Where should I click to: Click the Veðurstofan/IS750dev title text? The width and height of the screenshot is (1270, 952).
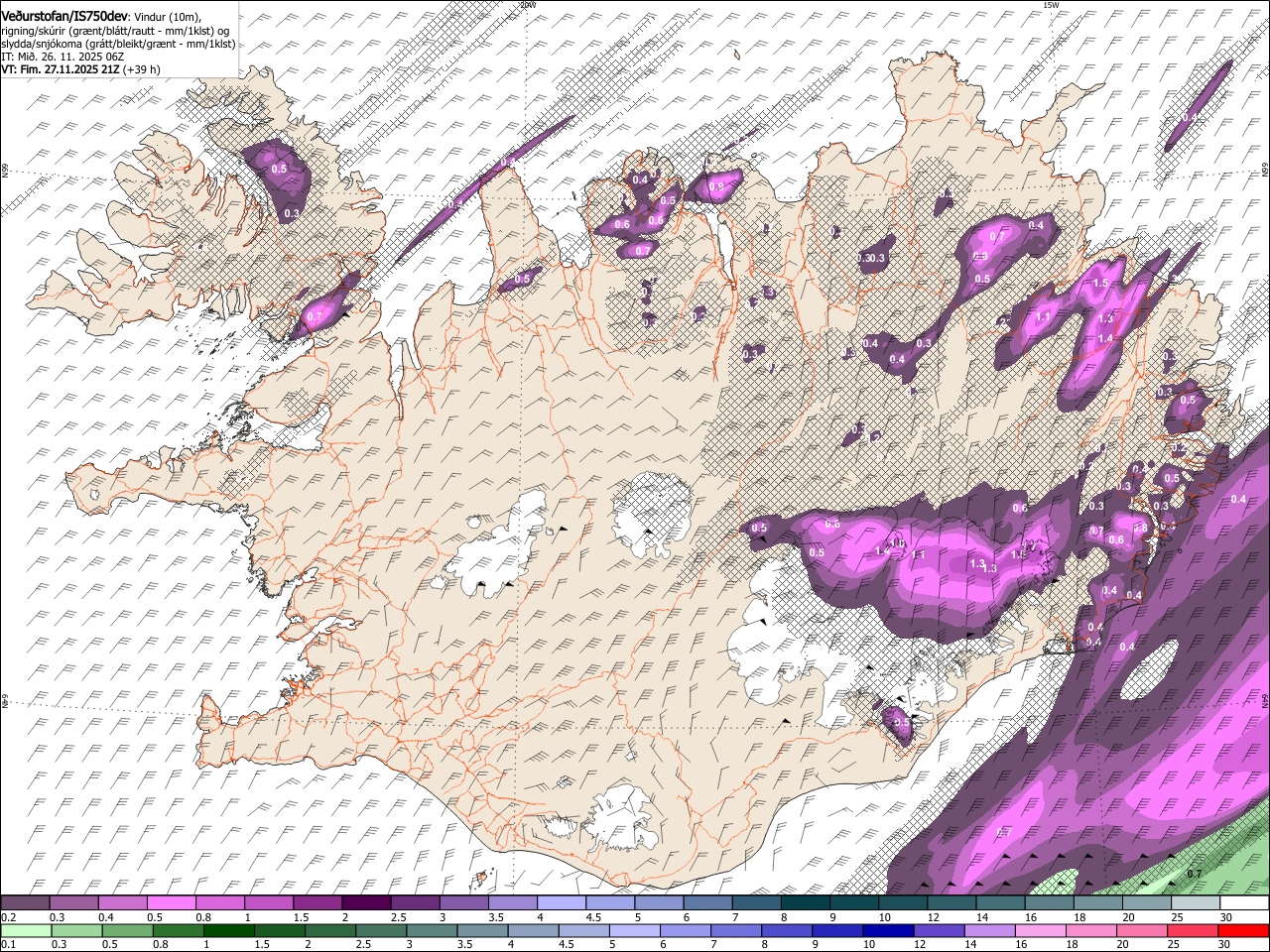click(x=64, y=17)
